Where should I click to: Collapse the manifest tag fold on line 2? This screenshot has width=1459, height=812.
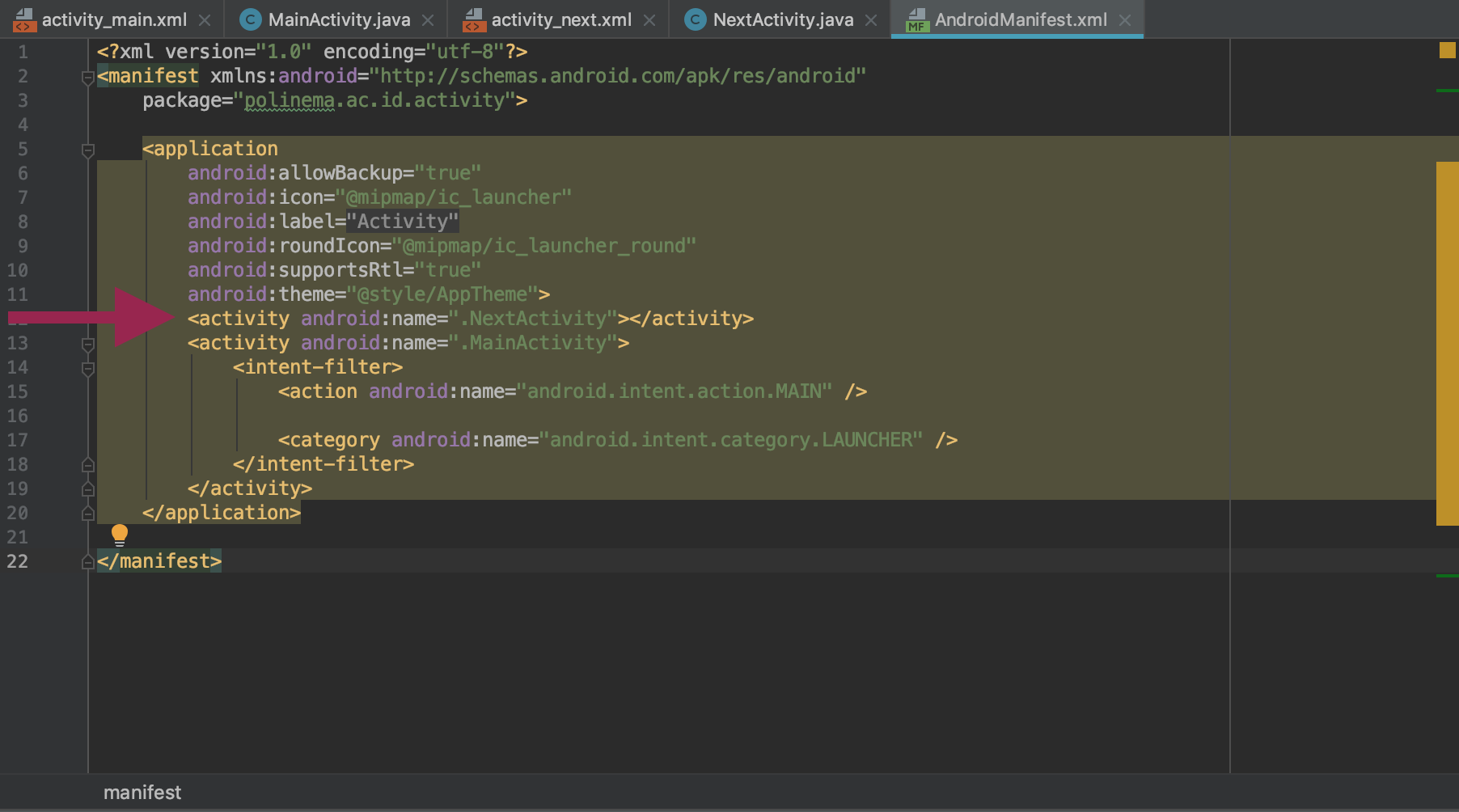coord(88,78)
